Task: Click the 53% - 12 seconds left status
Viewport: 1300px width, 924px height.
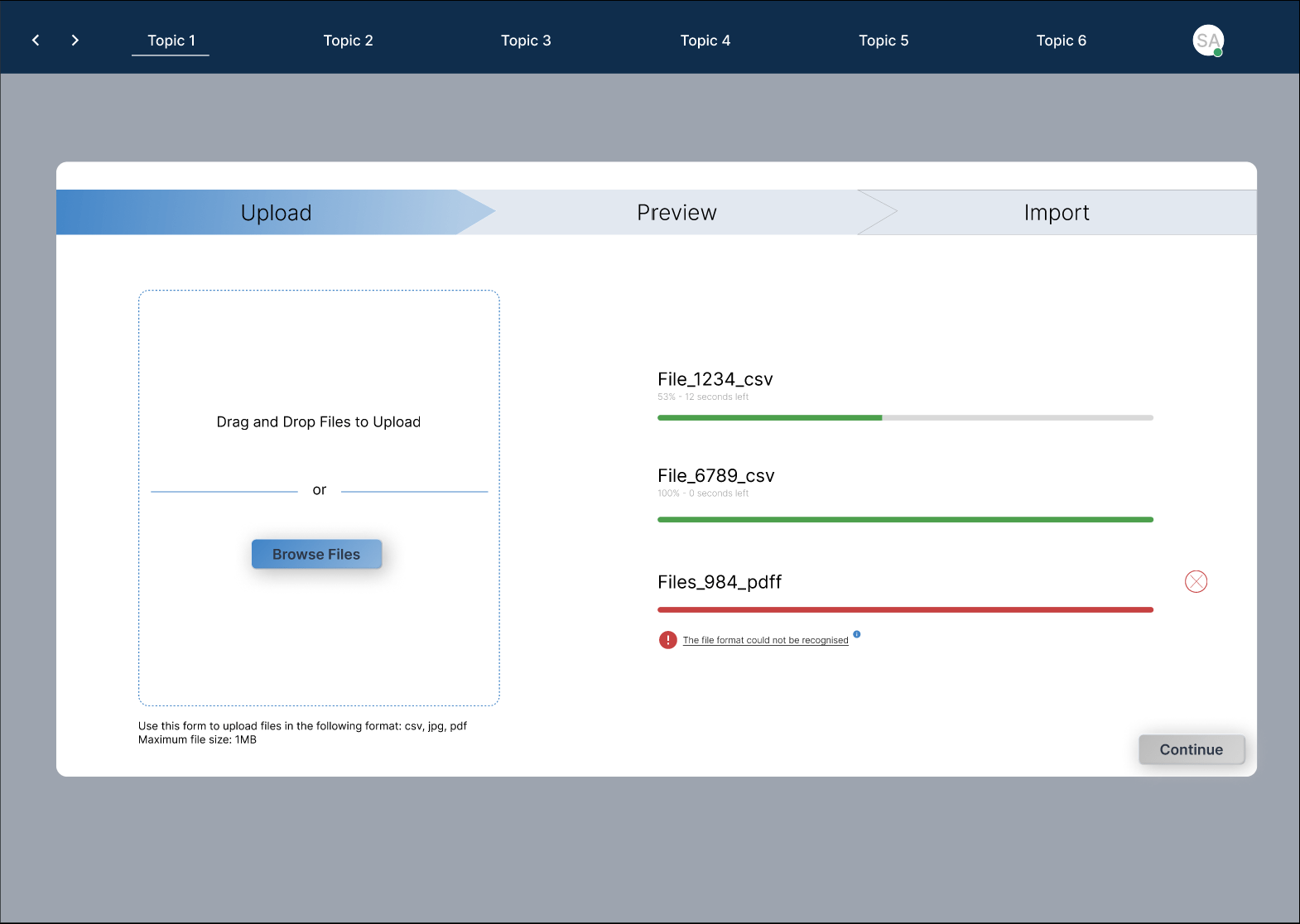Action: (703, 397)
